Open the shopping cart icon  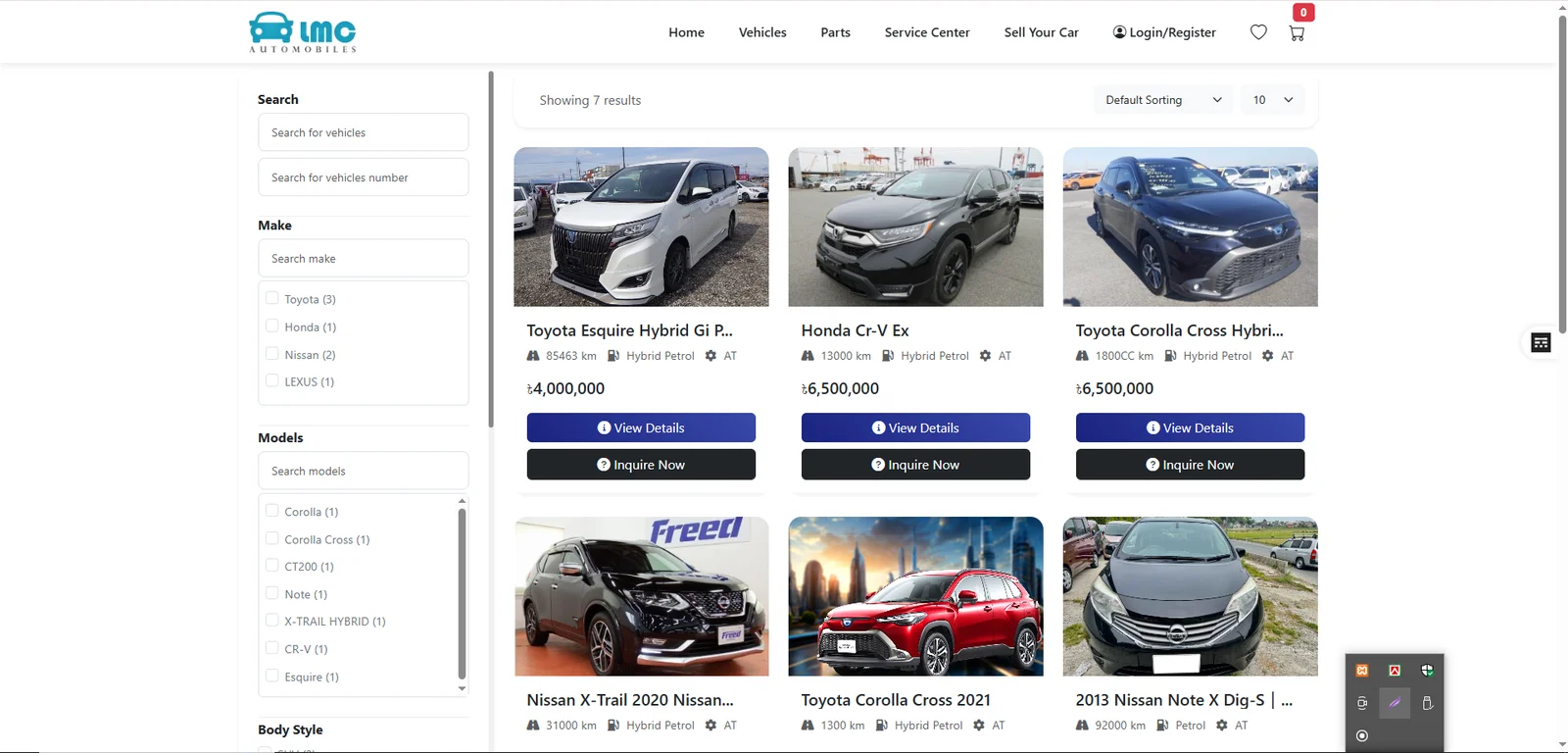[x=1297, y=32]
